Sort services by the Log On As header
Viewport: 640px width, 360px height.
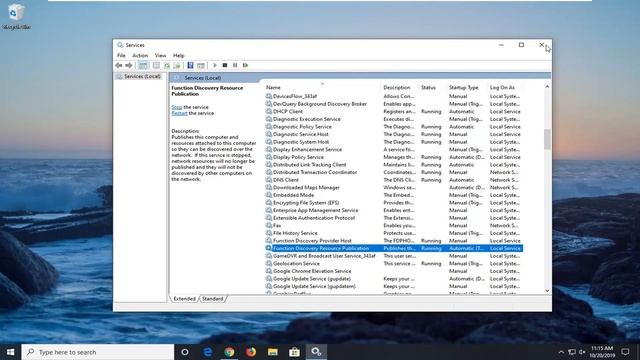point(505,87)
